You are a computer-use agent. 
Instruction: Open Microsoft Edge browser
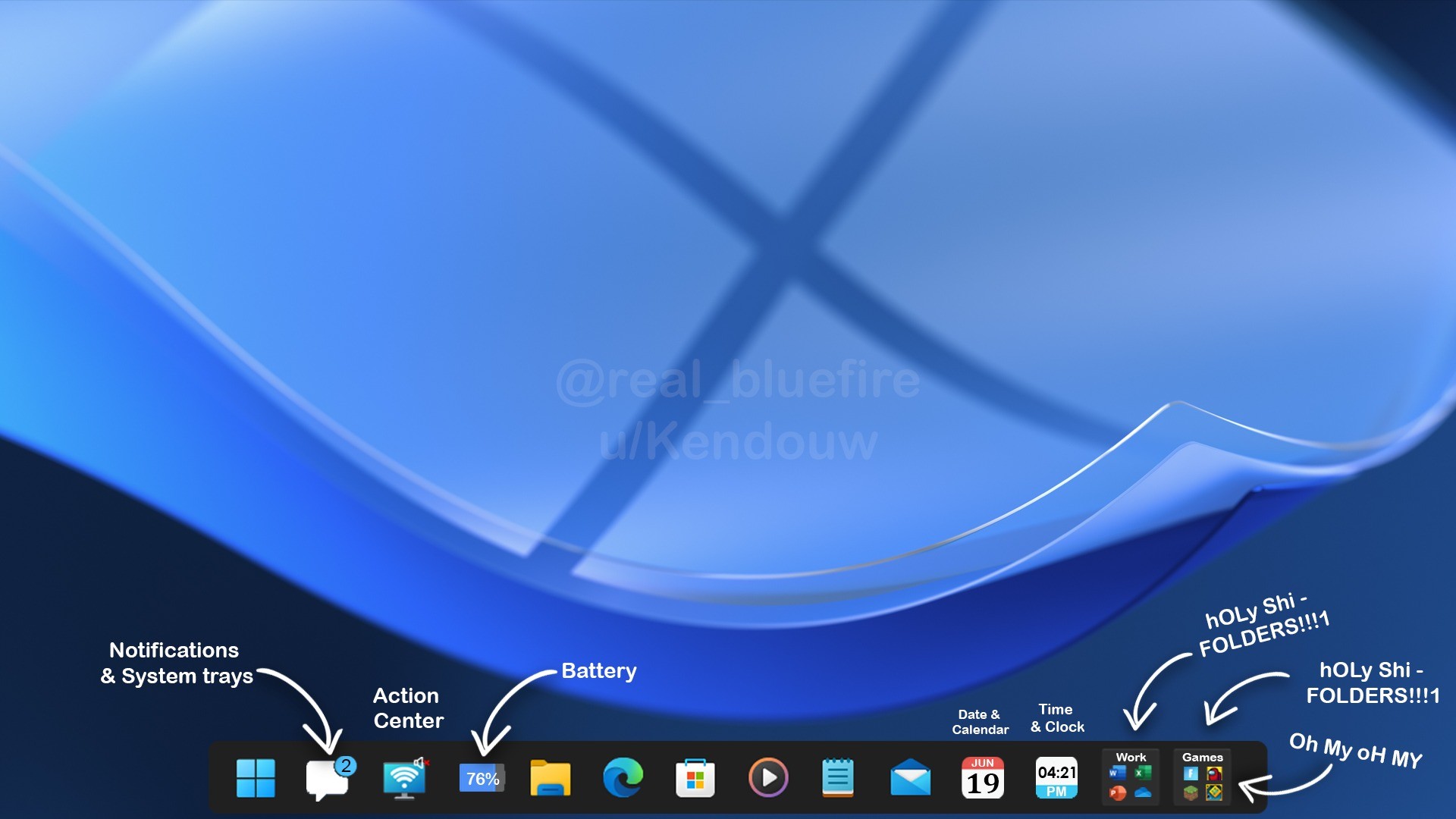point(623,778)
